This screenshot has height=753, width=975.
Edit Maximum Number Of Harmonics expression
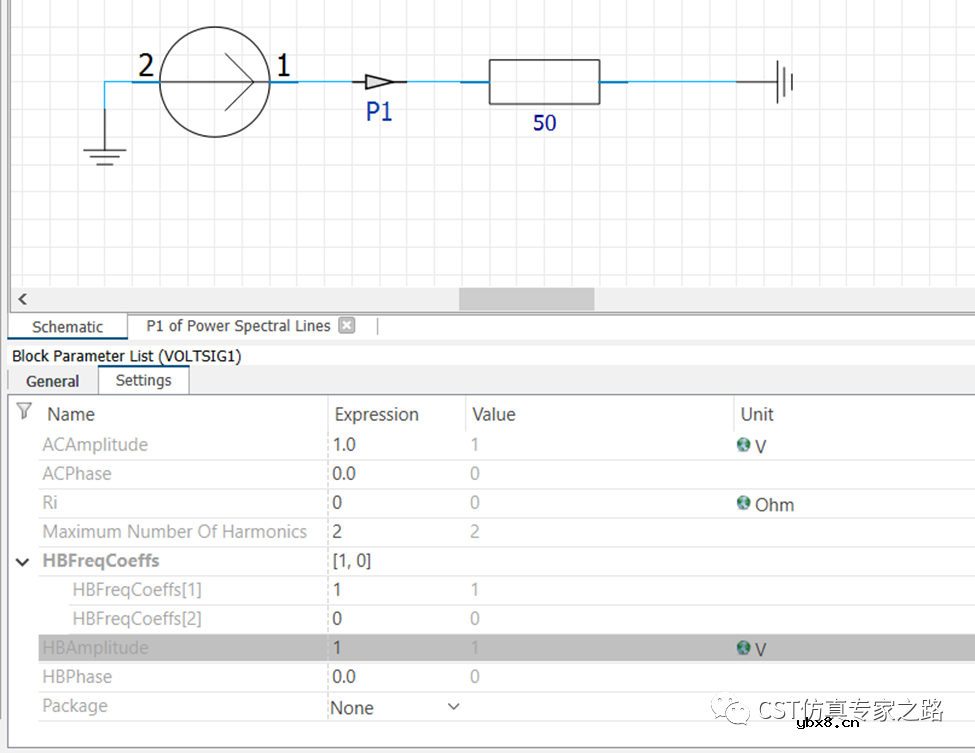coord(396,532)
